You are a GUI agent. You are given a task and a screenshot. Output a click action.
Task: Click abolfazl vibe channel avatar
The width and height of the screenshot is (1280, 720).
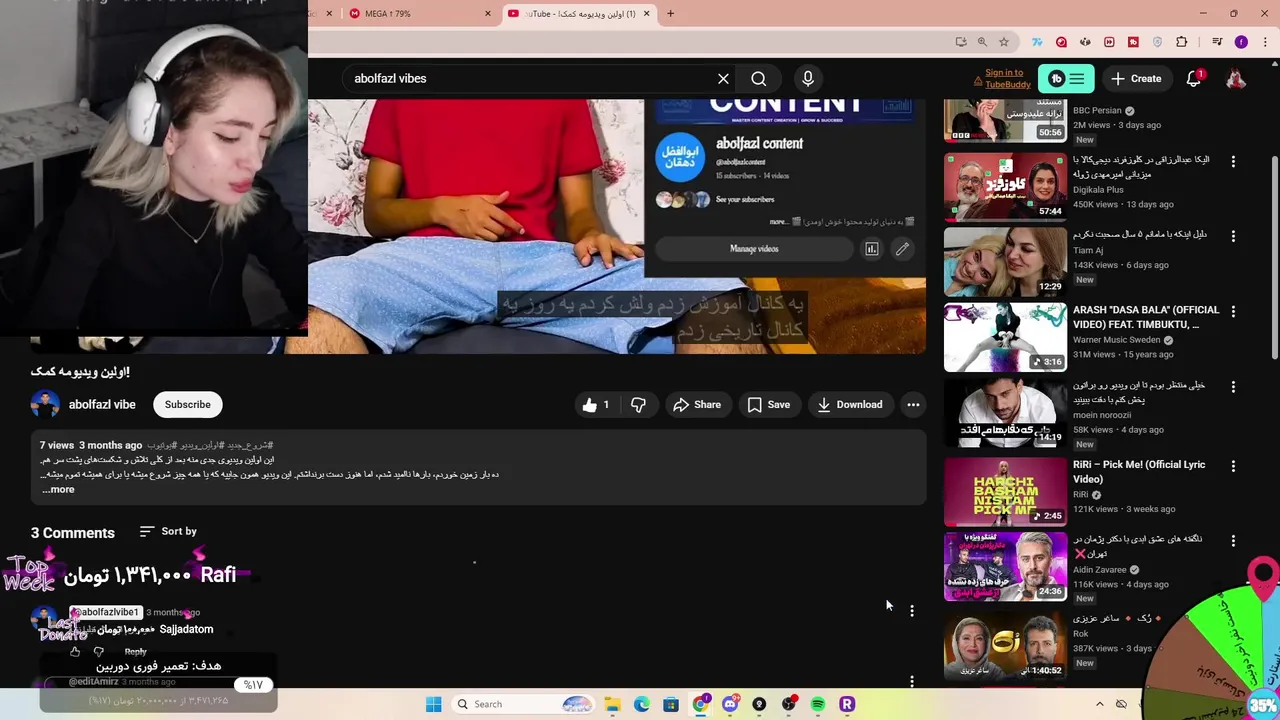point(45,405)
